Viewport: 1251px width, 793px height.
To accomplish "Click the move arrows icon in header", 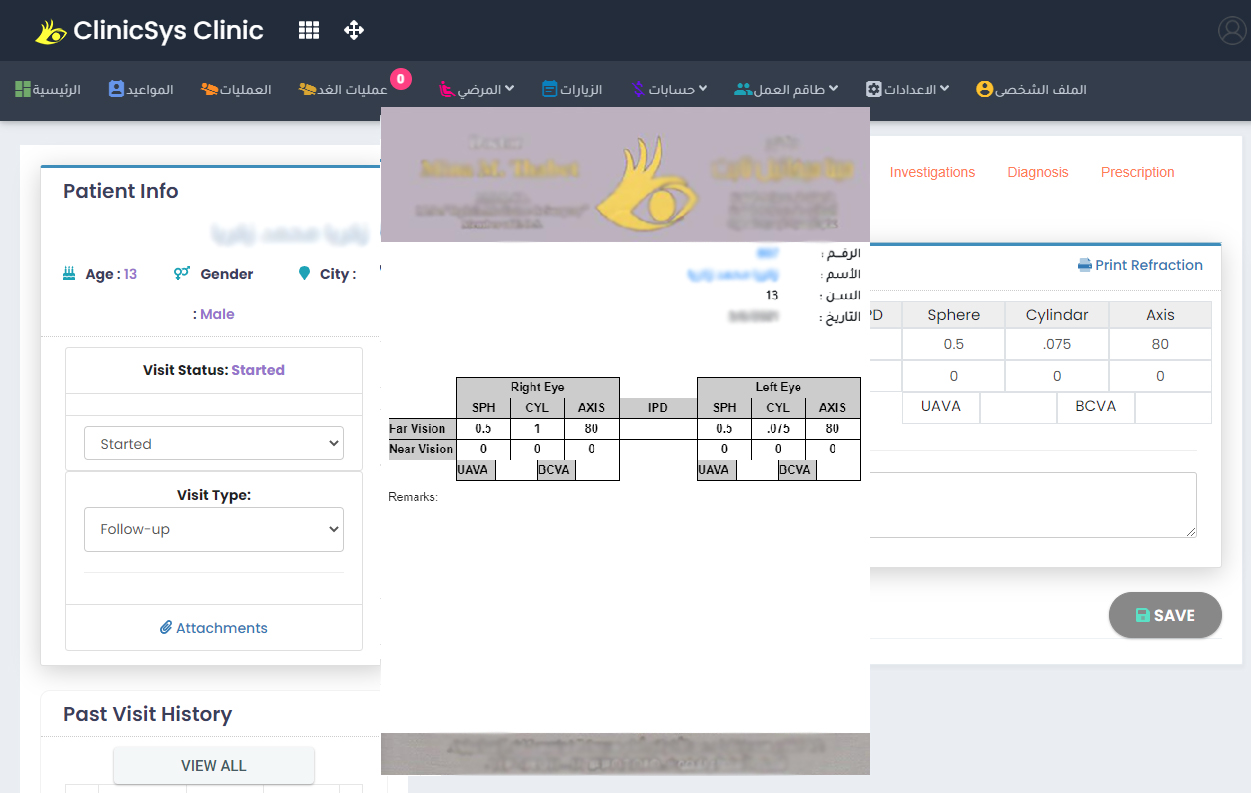I will pos(354,30).
